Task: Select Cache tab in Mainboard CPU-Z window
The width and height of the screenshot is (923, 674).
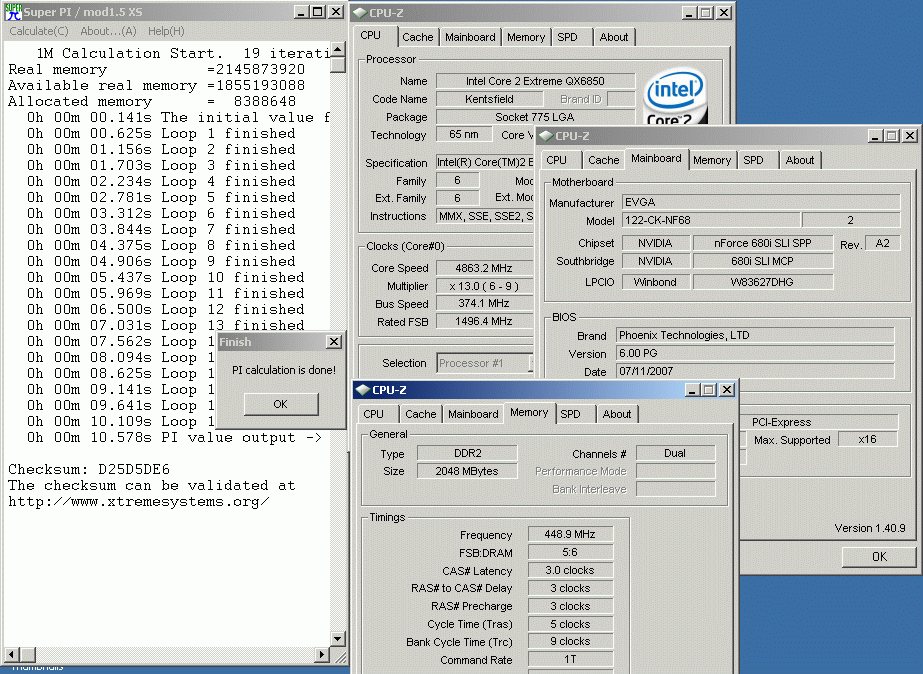Action: 603,160
